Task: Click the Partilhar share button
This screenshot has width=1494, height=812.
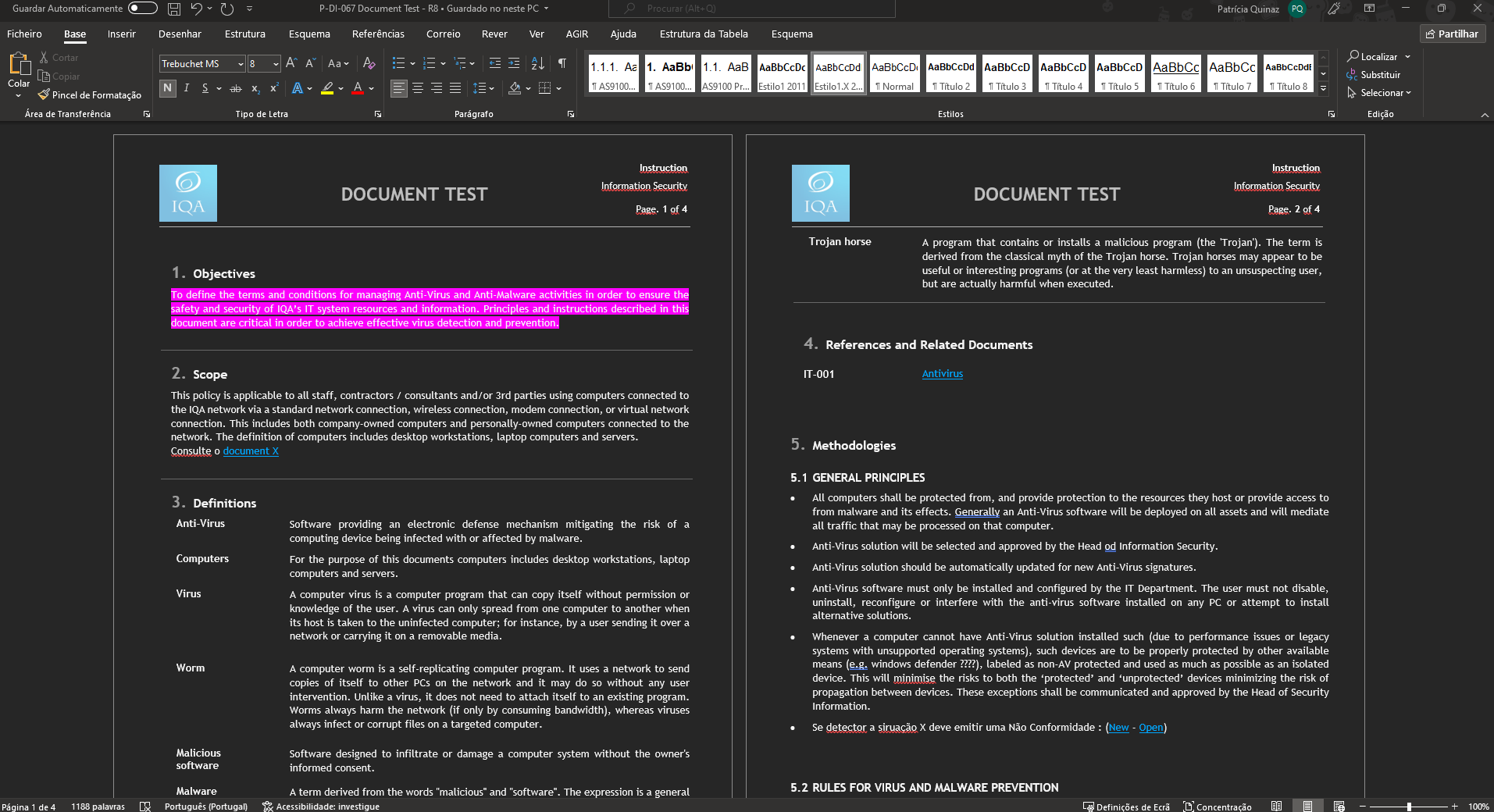Action: click(1453, 34)
